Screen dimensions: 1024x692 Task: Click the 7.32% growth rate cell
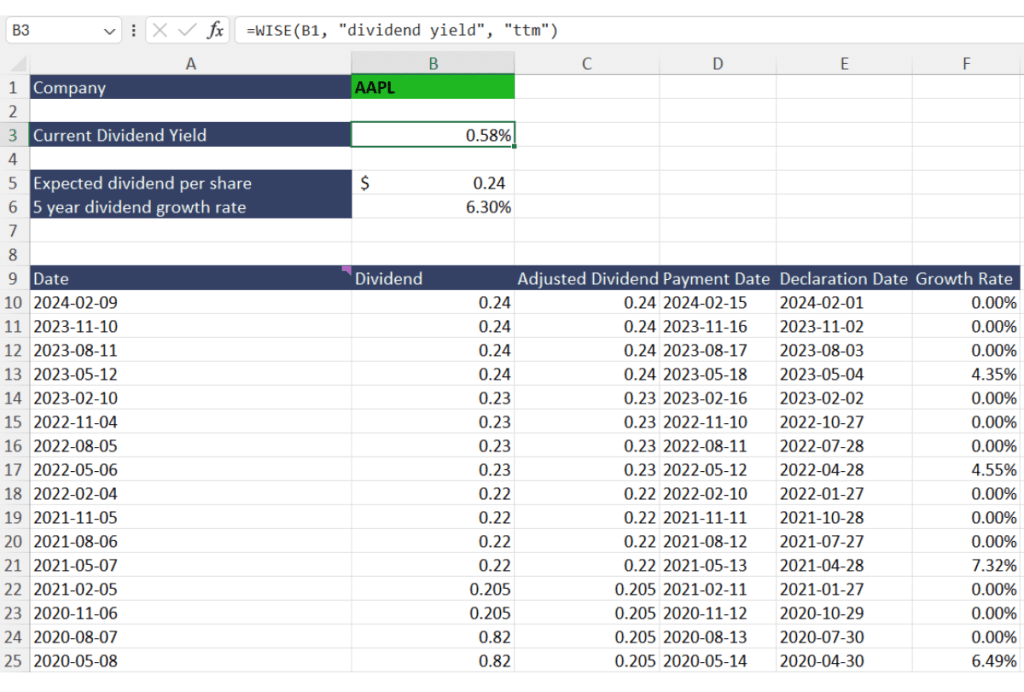click(x=966, y=566)
